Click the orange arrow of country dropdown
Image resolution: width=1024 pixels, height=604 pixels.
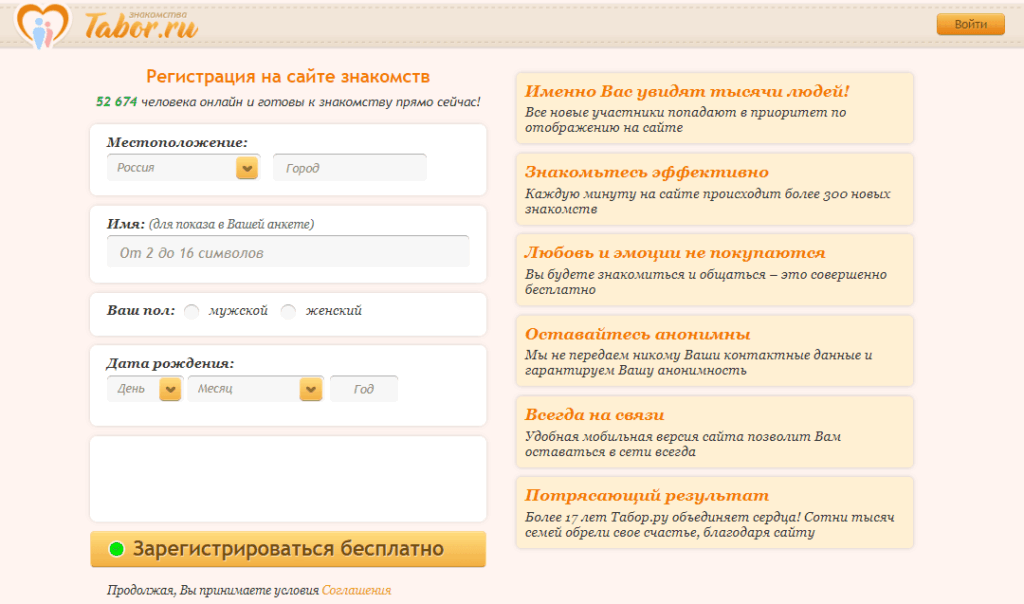(x=247, y=168)
